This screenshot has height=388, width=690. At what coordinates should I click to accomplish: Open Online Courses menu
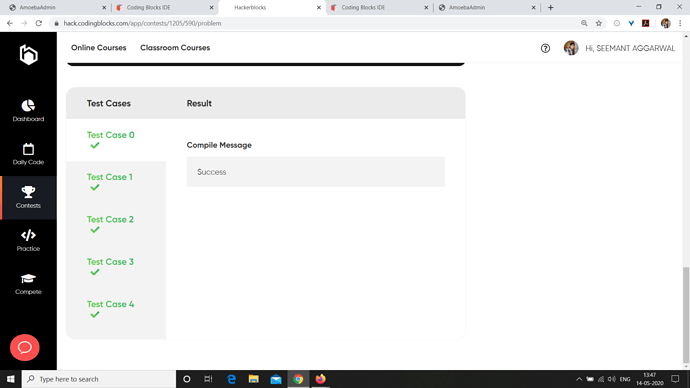pyautogui.click(x=99, y=48)
